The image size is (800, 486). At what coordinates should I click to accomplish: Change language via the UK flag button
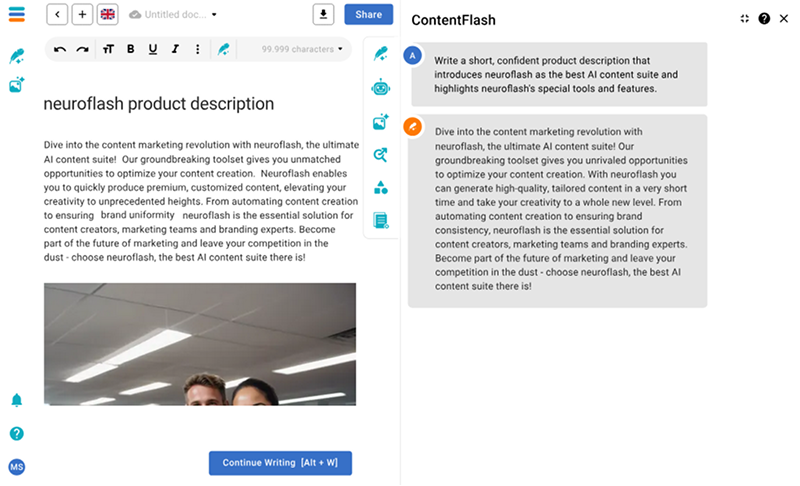click(x=108, y=14)
